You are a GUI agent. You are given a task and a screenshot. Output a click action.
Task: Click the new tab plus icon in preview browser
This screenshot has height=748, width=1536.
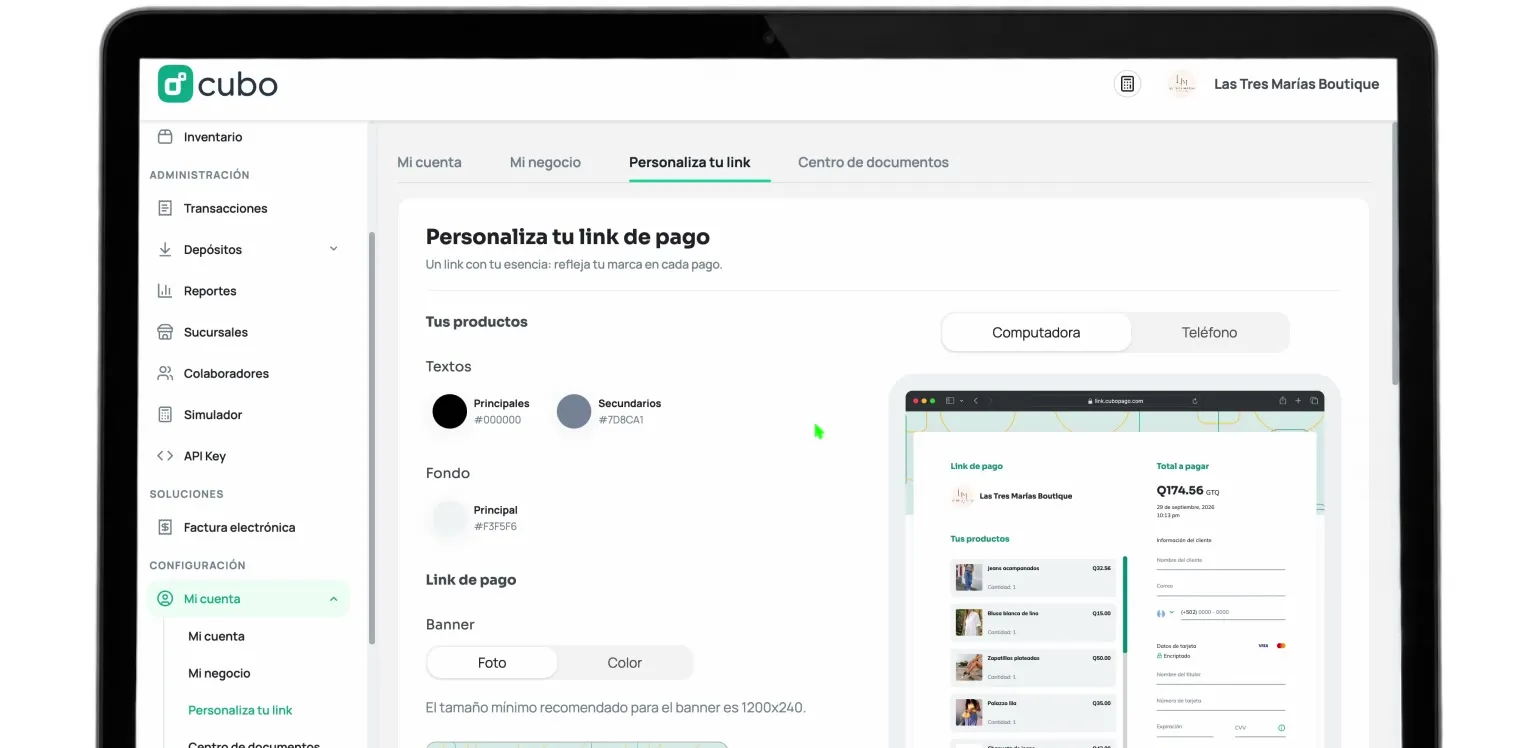pyautogui.click(x=1299, y=401)
